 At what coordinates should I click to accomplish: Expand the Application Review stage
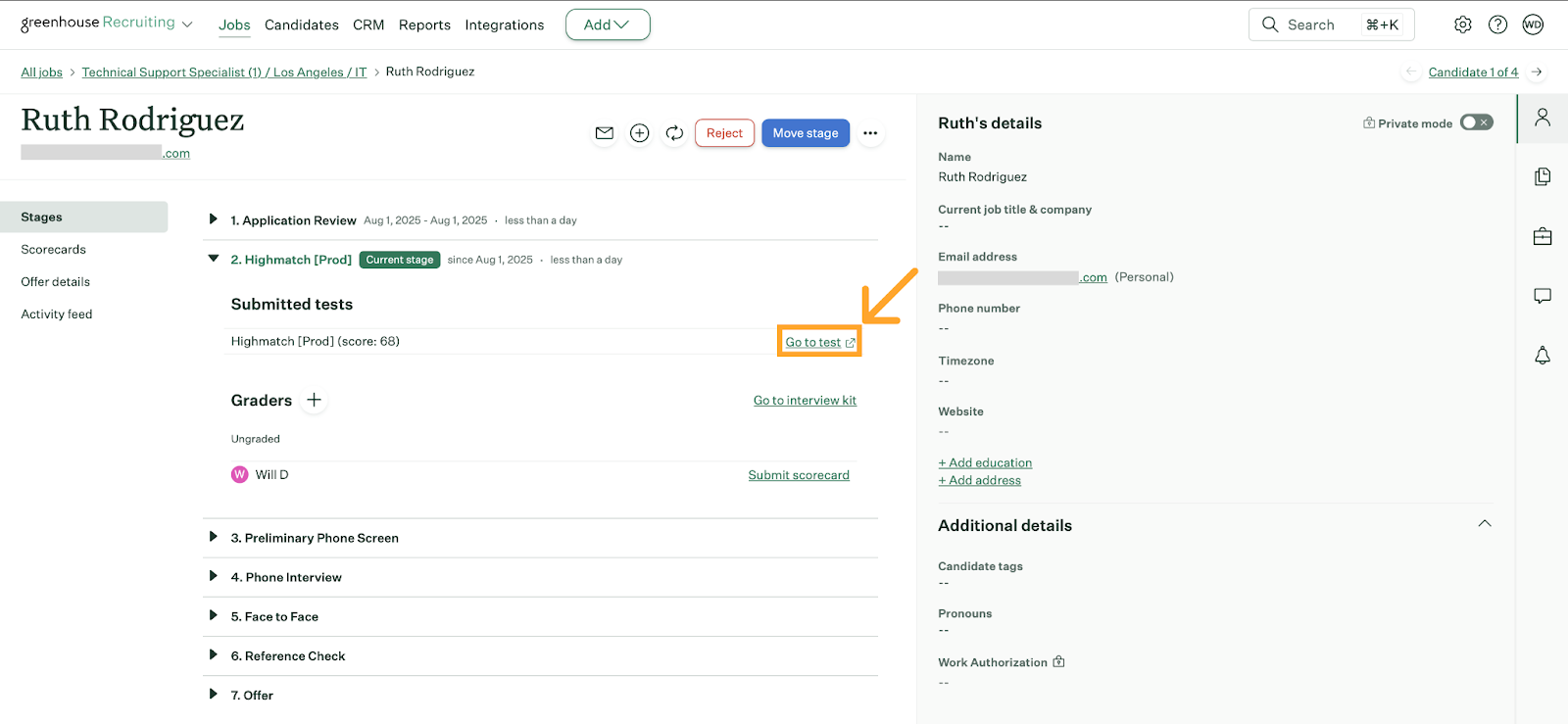pos(213,219)
